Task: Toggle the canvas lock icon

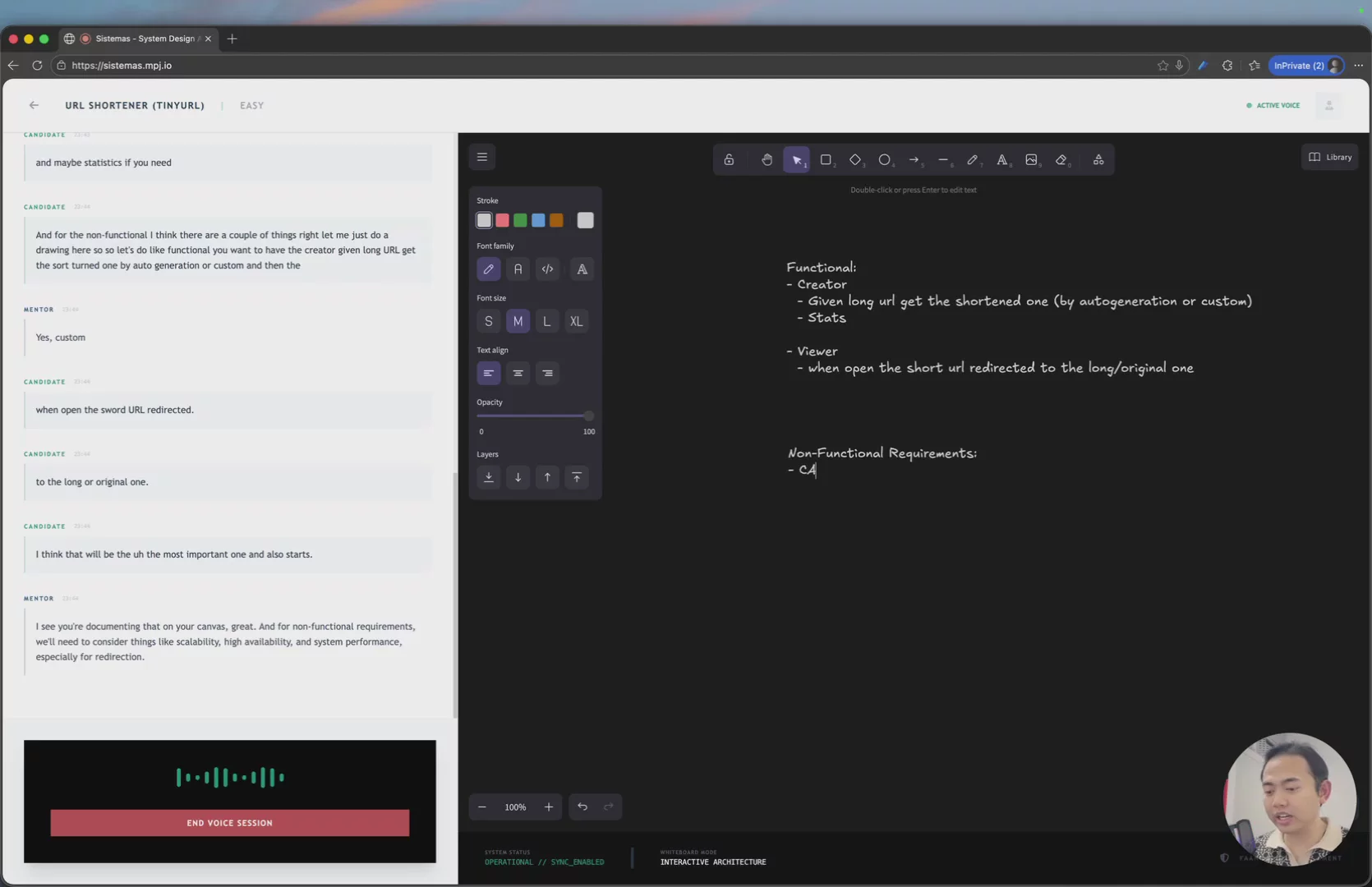Action: [729, 160]
